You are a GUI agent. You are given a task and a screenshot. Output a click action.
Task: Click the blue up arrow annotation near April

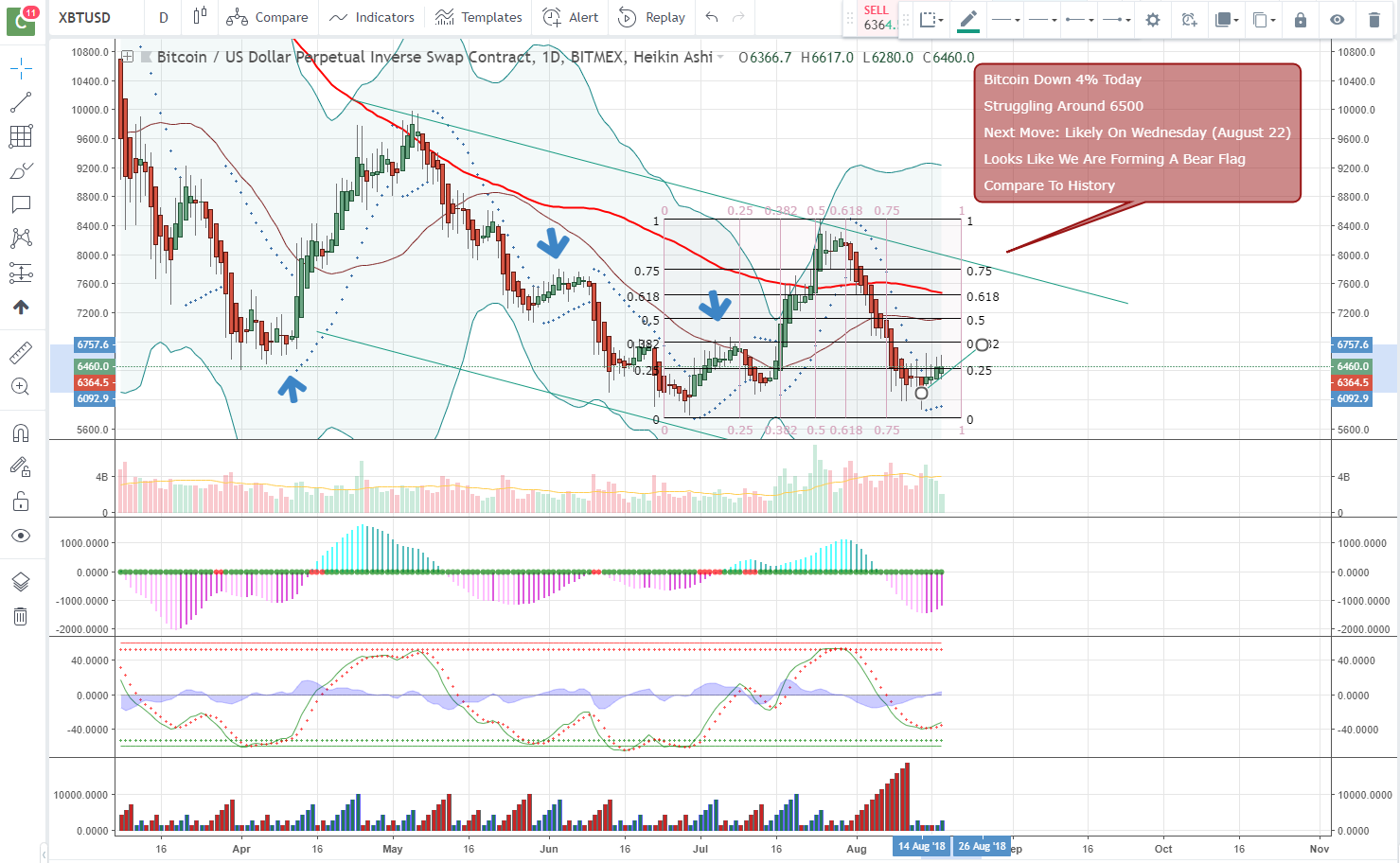[292, 388]
